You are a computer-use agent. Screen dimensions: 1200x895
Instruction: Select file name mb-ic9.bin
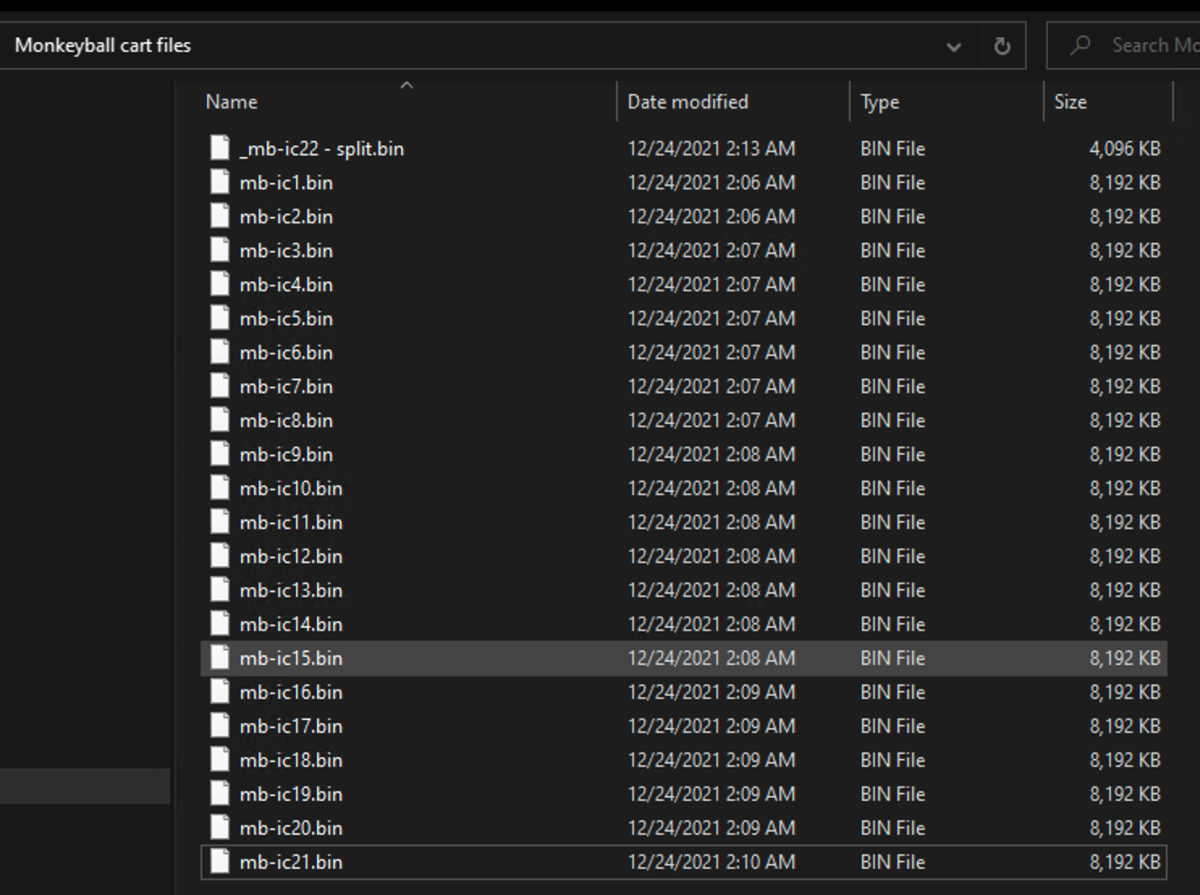tap(286, 455)
